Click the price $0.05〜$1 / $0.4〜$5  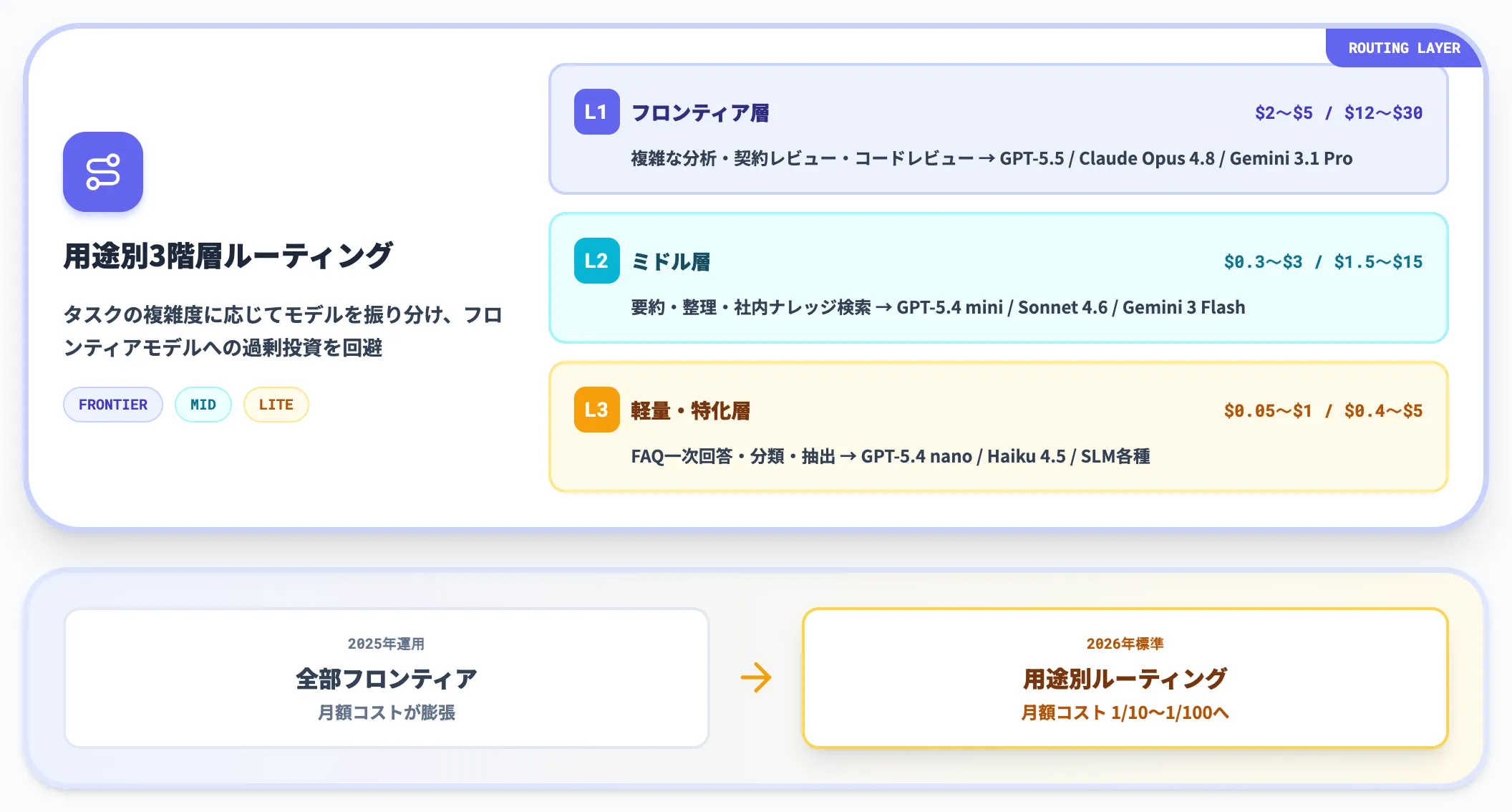[x=1323, y=410]
